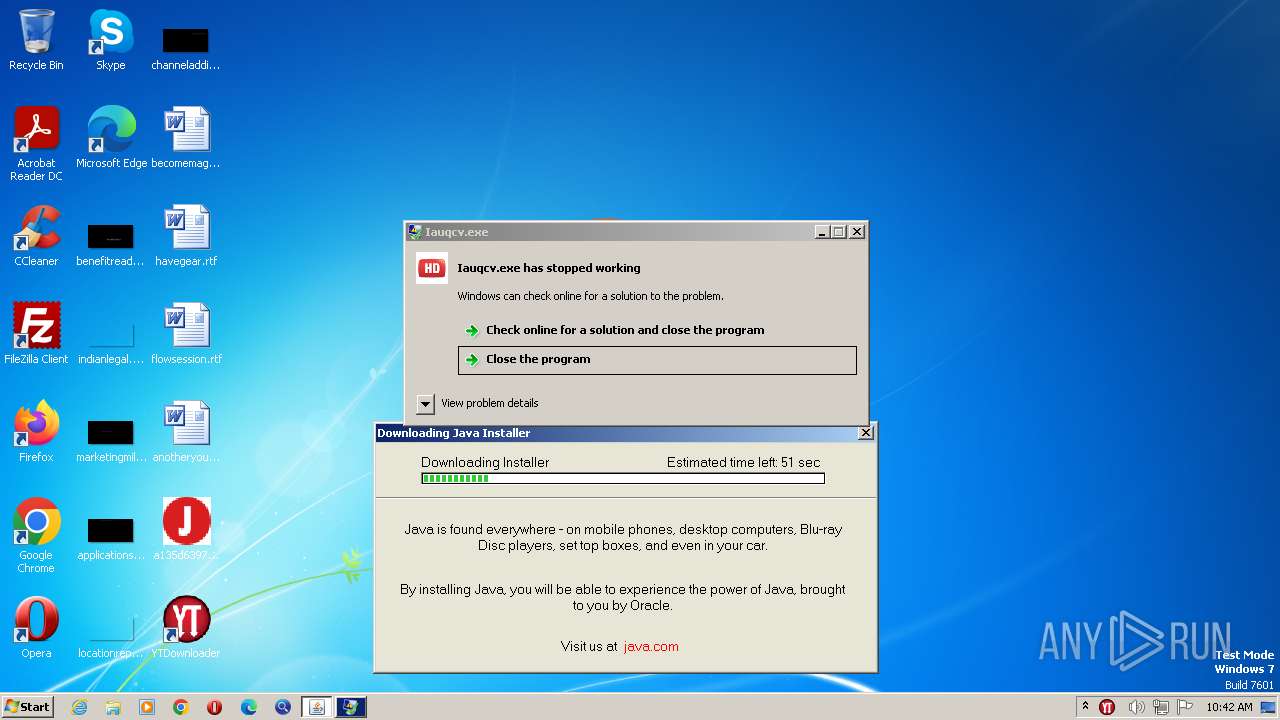Open Google Chrome desktop shortcut
The image size is (1280, 720).
click(36, 535)
